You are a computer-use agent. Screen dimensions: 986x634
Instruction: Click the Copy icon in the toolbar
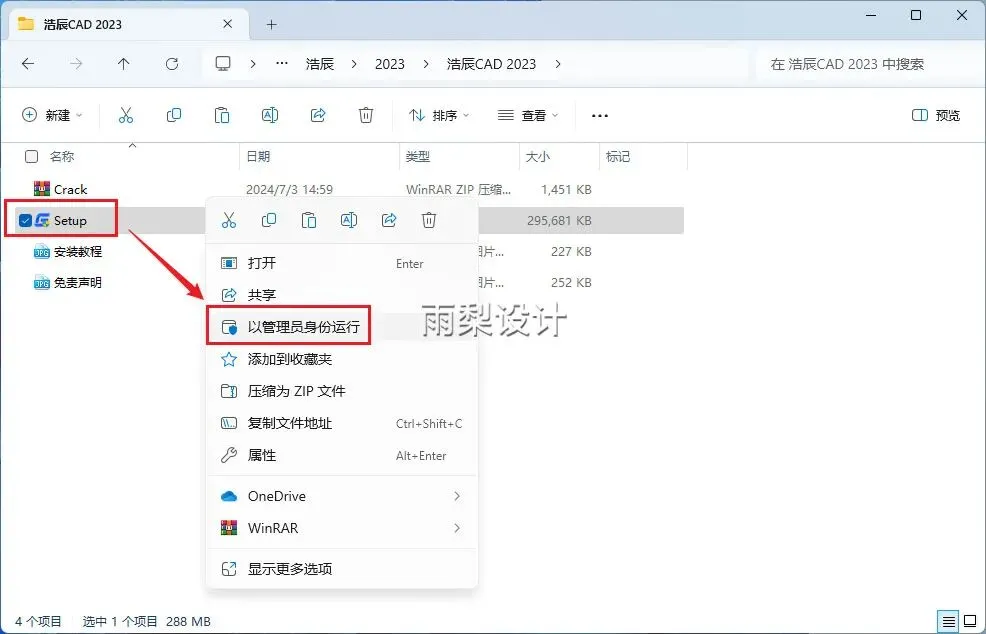174,115
